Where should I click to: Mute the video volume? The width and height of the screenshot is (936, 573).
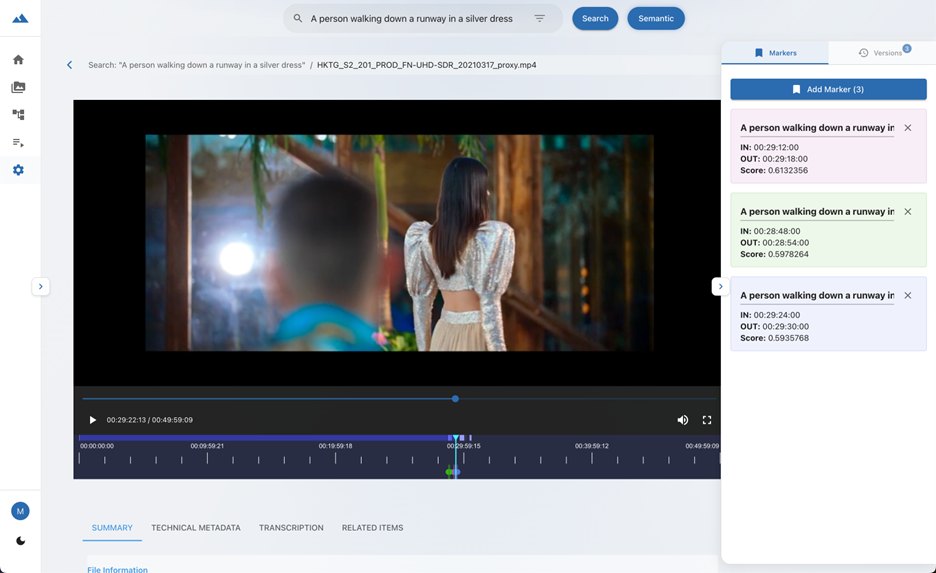click(x=683, y=420)
